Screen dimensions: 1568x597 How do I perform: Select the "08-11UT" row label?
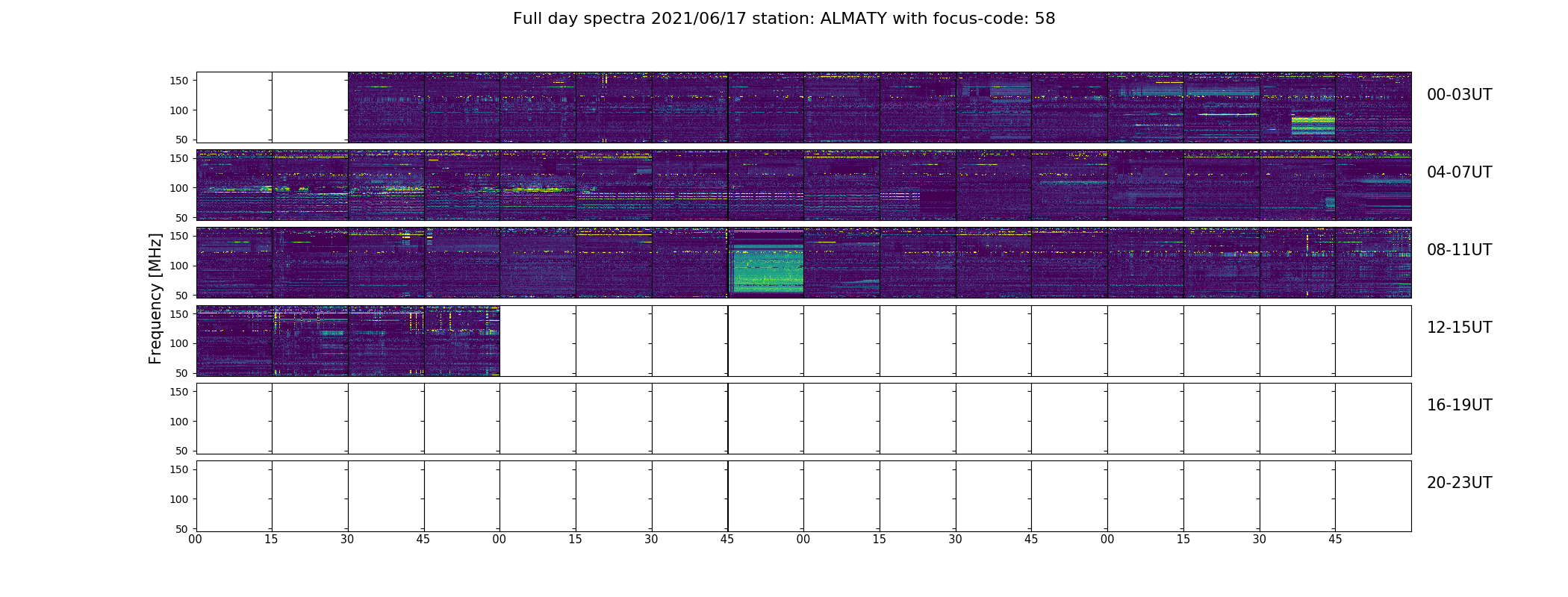[1459, 250]
